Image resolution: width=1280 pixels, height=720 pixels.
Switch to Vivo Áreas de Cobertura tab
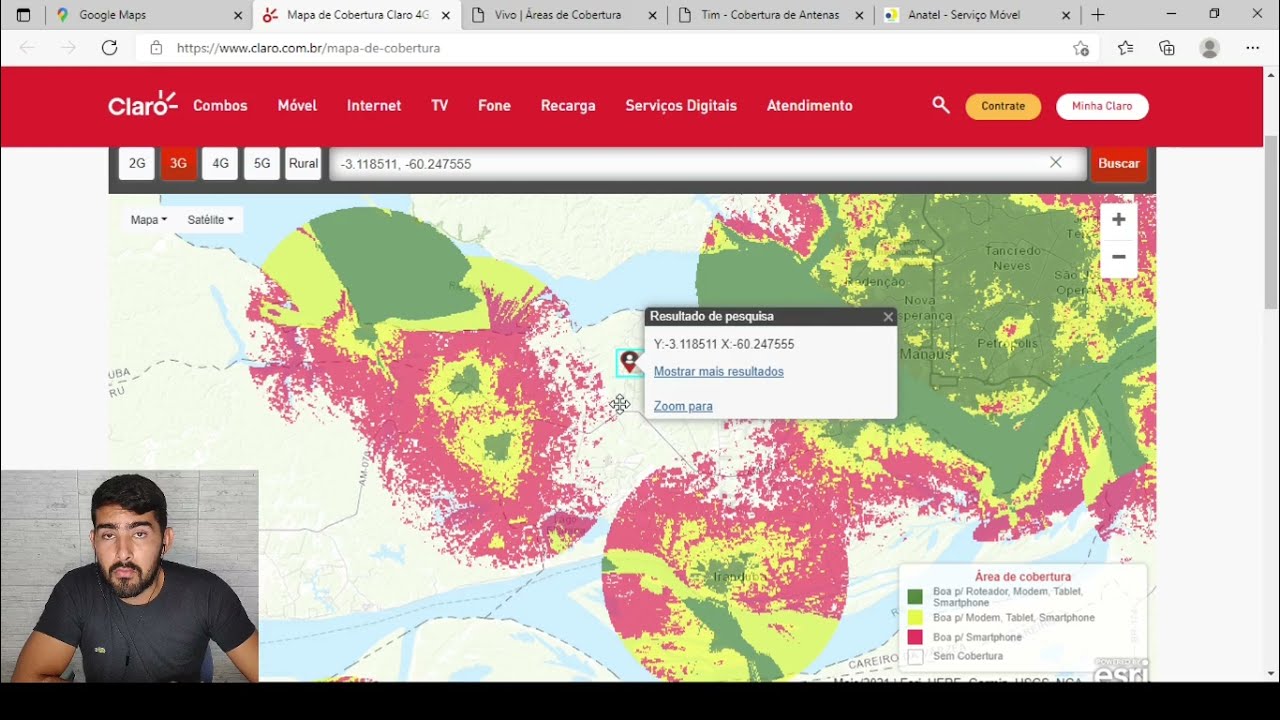[x=564, y=15]
